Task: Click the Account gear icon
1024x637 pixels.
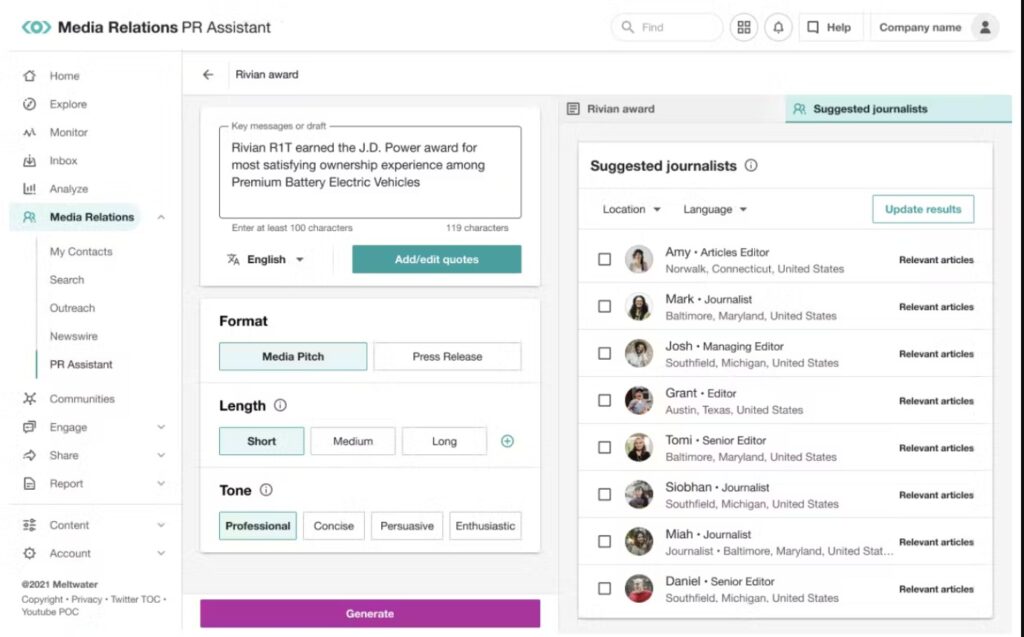Action: click(x=29, y=553)
